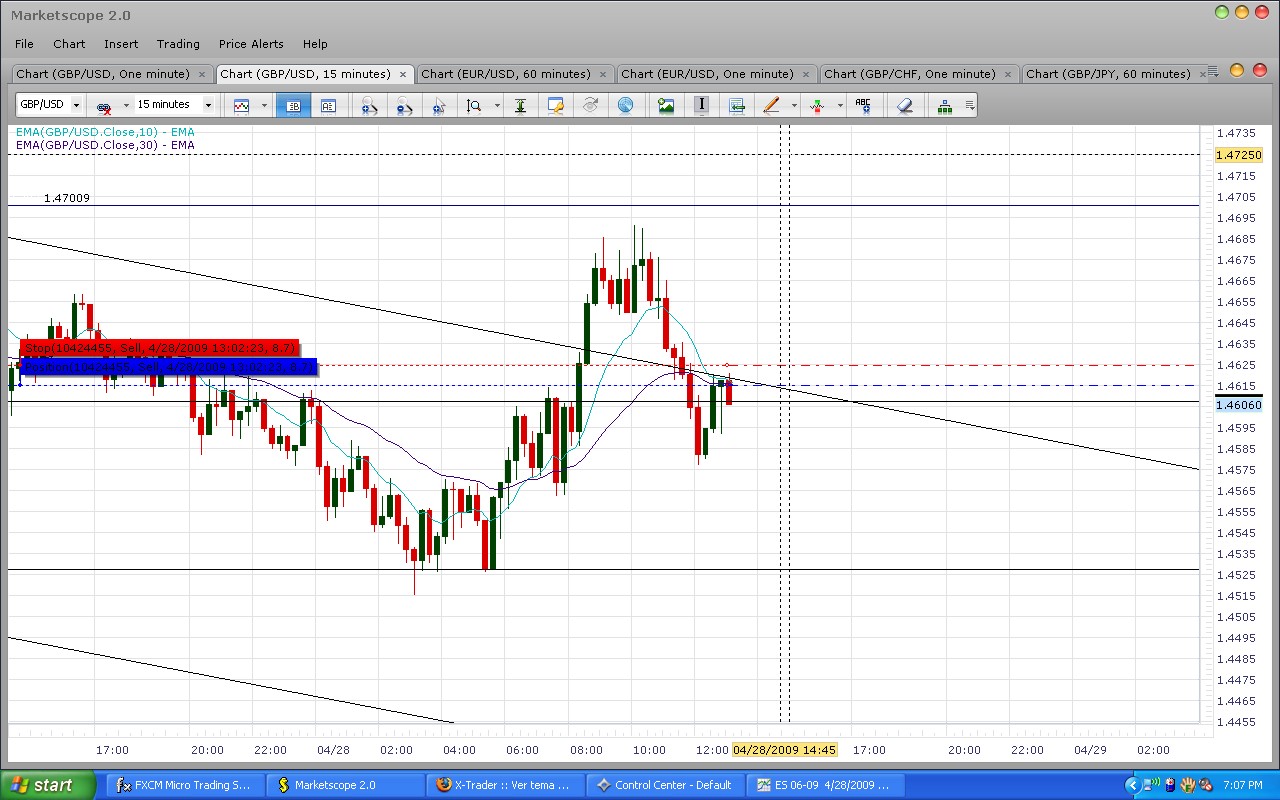Close the Chart (GBP/USD, 15 minutes) tab
Viewport: 1280px width, 800px height.
pos(403,74)
